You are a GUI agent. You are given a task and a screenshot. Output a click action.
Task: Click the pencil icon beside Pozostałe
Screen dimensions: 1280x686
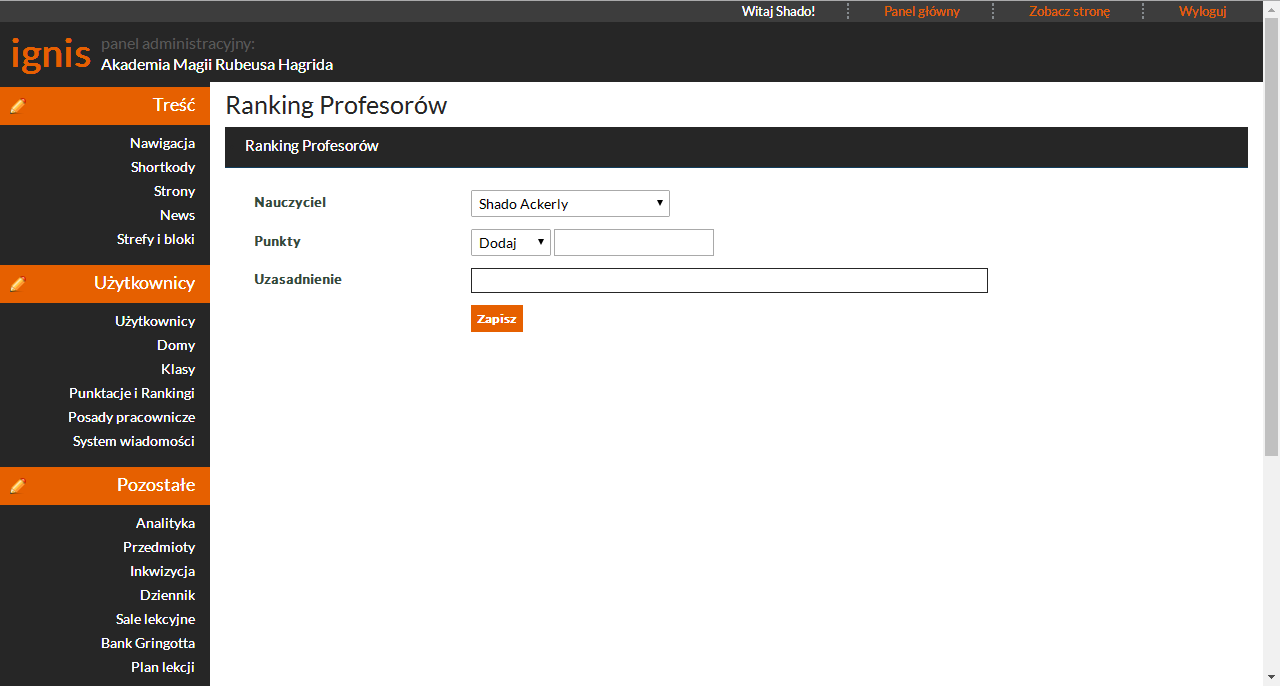17,486
